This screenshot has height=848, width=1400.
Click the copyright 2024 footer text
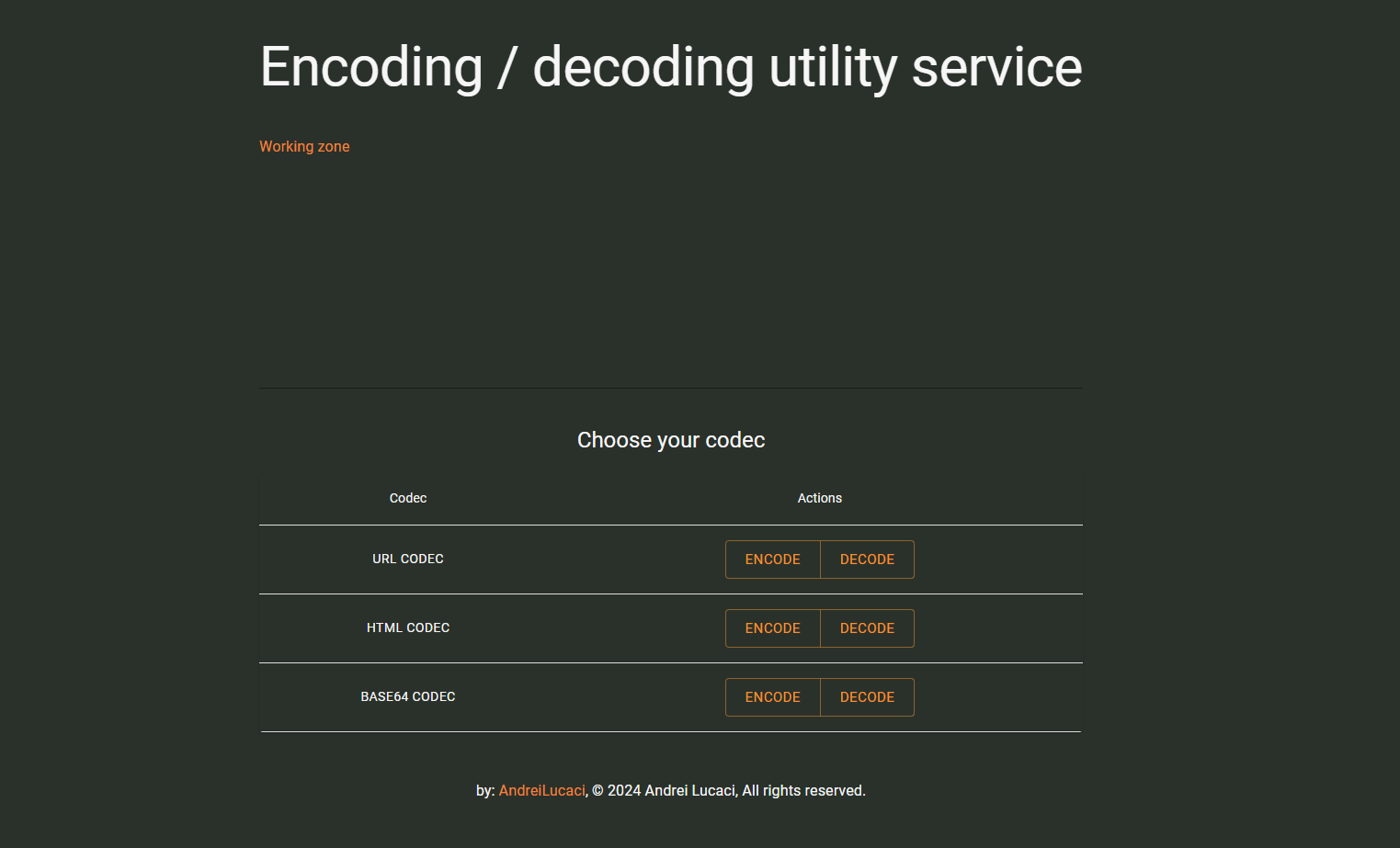point(663,791)
